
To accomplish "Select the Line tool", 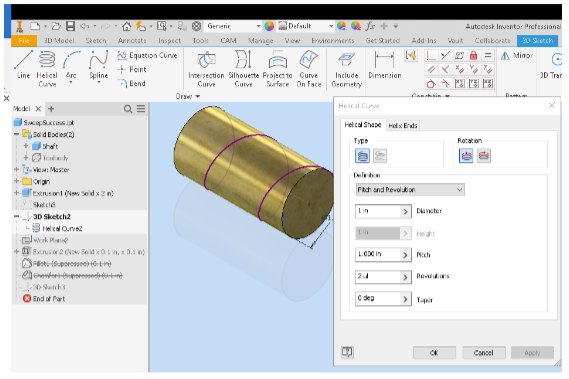I will [24, 65].
